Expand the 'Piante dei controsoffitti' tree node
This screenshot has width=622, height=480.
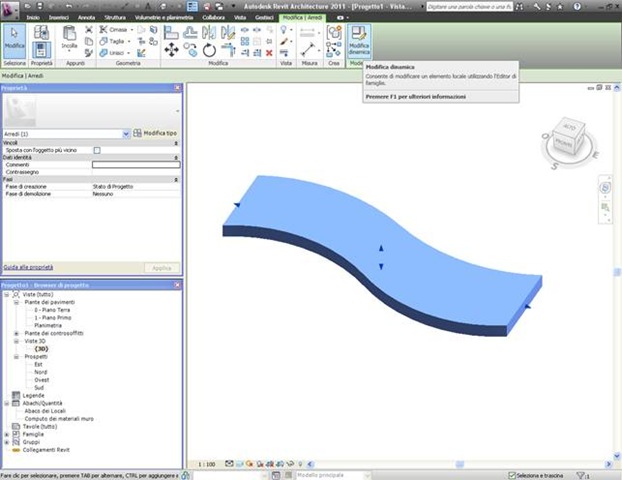[16, 332]
